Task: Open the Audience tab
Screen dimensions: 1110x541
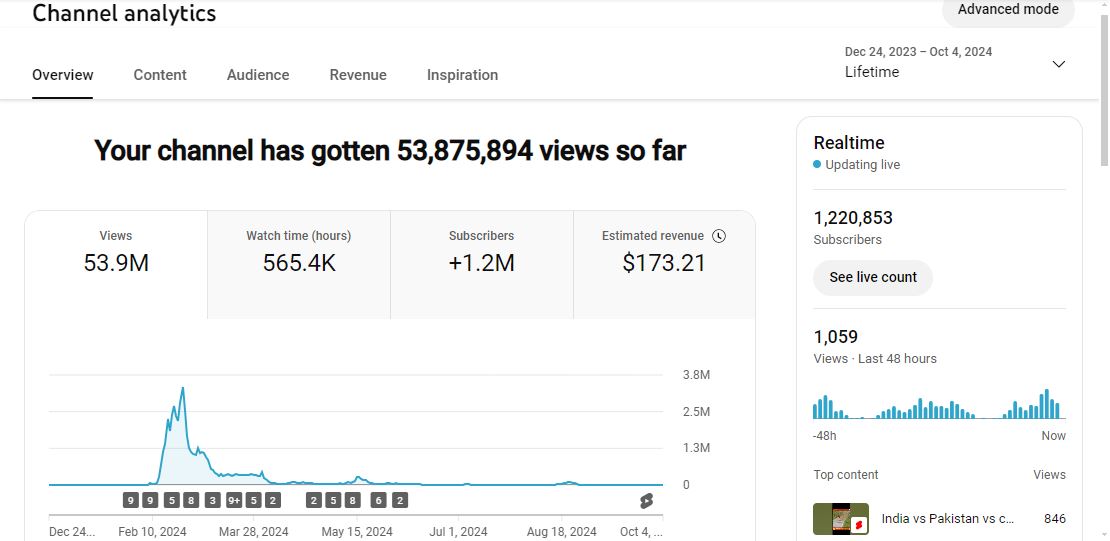Action: click(x=258, y=75)
